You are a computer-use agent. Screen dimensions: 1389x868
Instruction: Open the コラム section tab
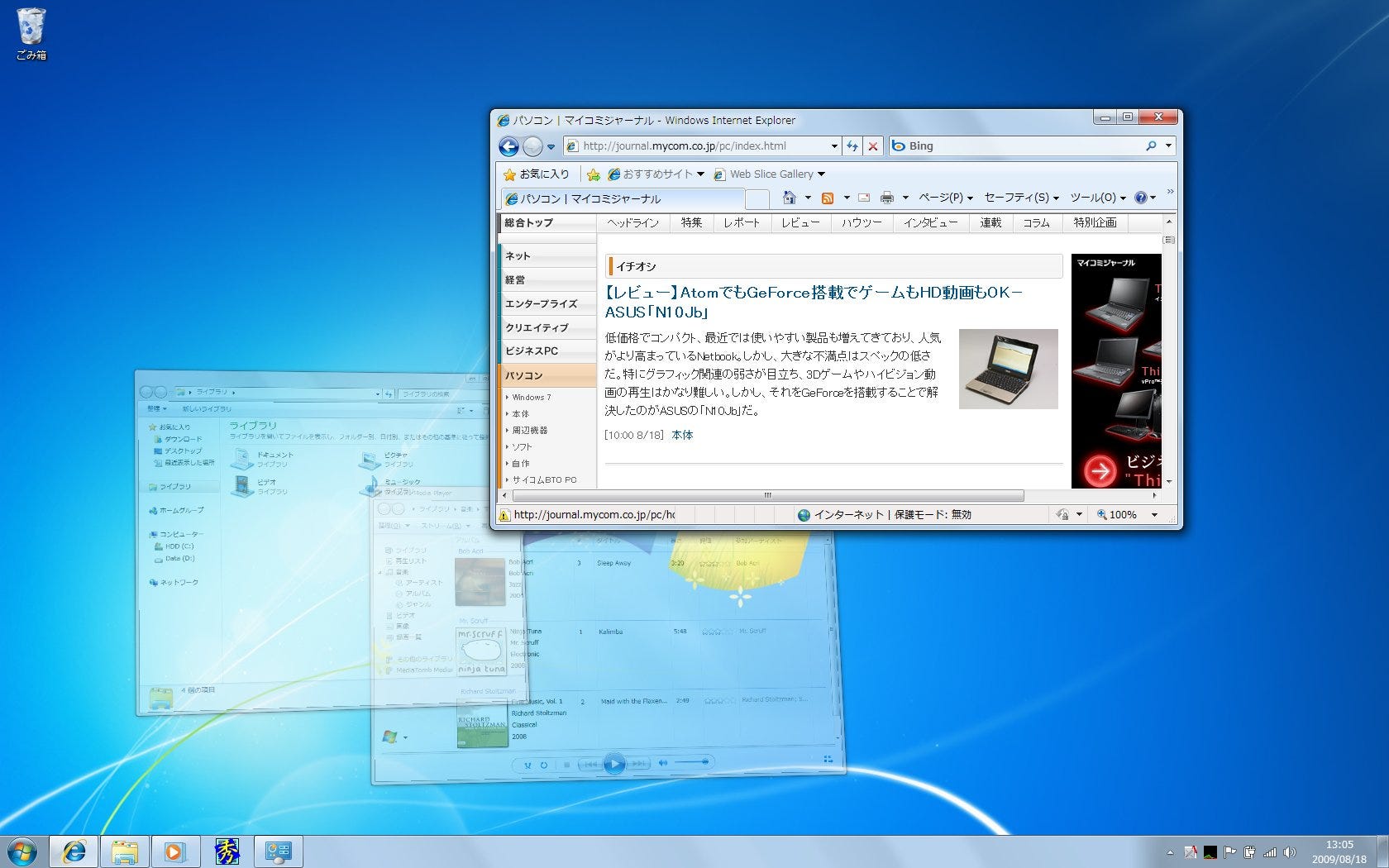point(1036,223)
